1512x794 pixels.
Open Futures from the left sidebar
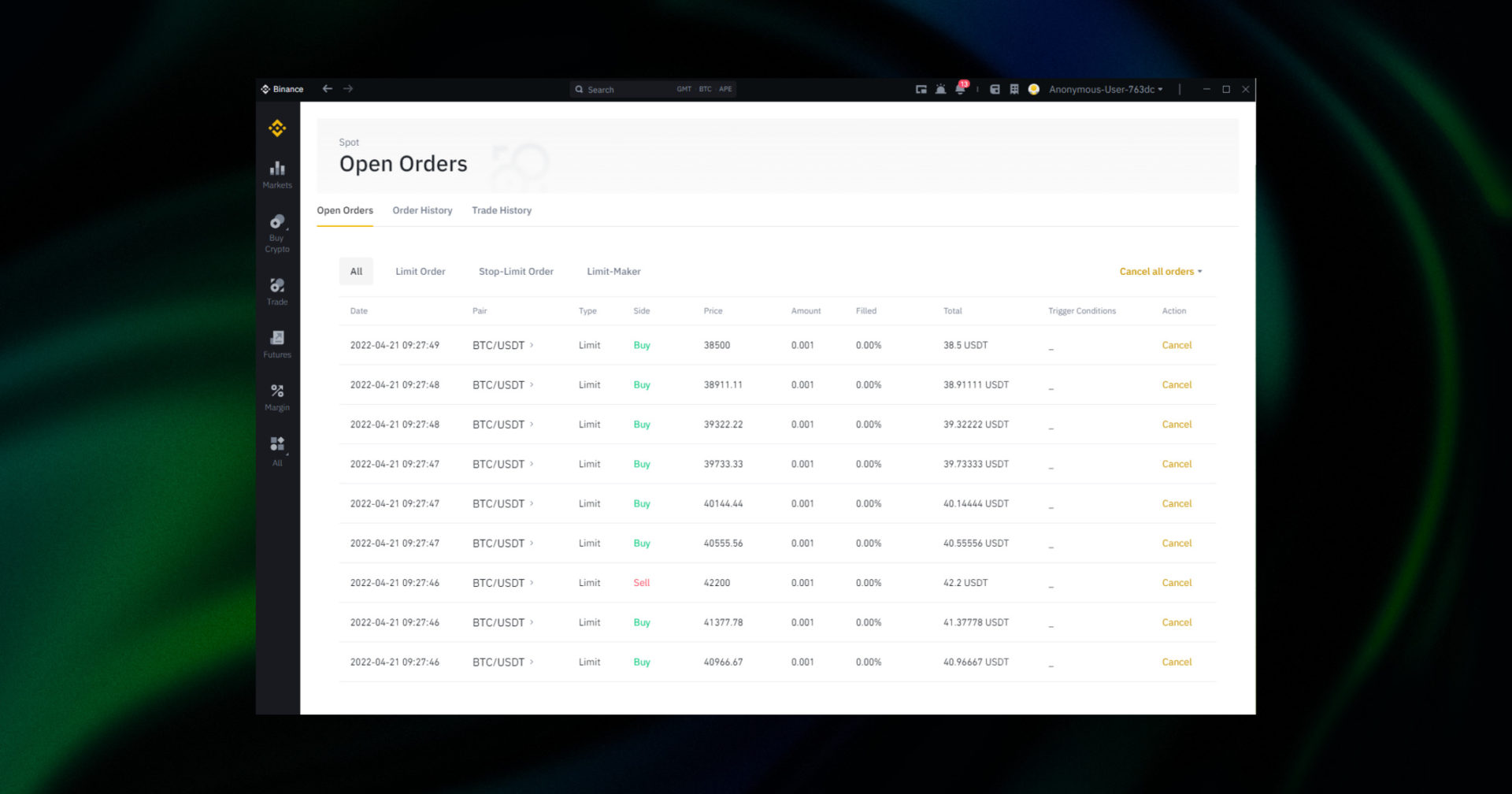(x=277, y=343)
